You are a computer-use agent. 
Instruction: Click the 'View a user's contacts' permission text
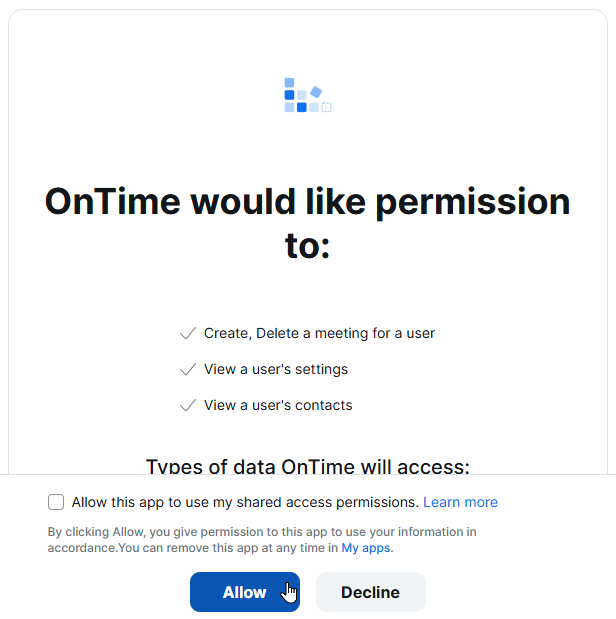click(278, 405)
